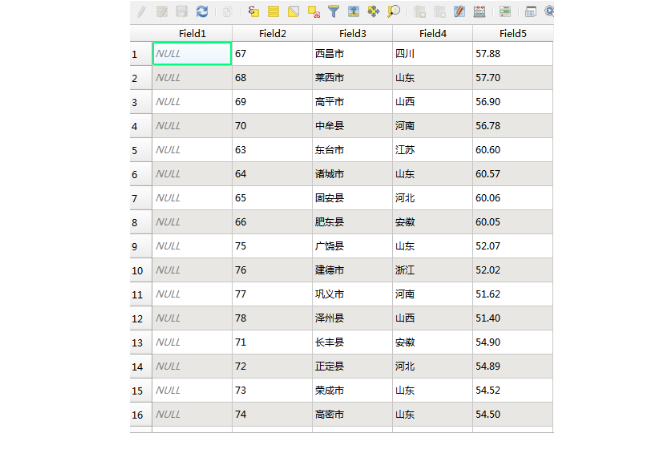Click the value 60.05
The height and width of the screenshot is (452, 670).
pyautogui.click(x=488, y=222)
